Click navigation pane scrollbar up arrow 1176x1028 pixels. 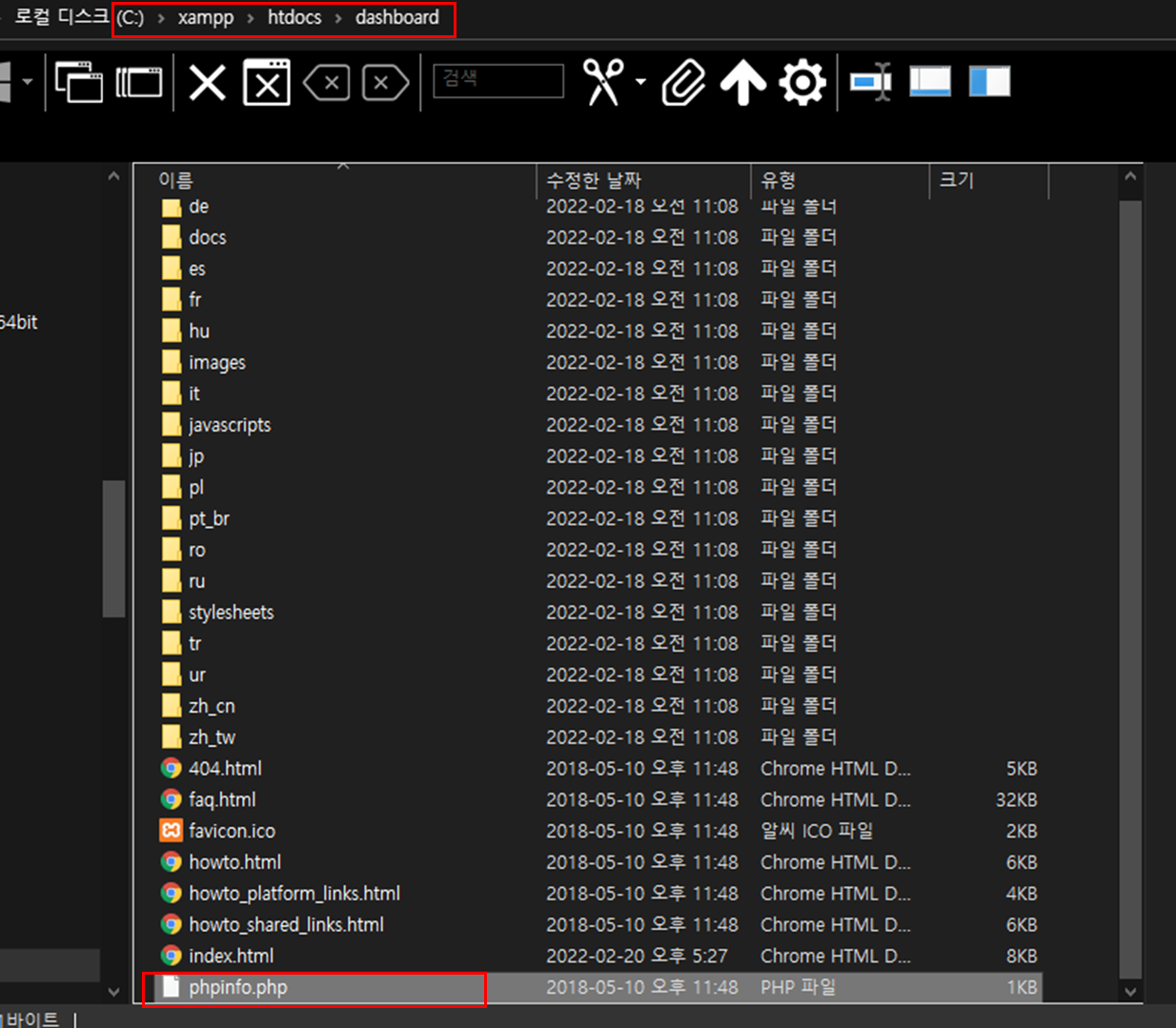pos(114,177)
